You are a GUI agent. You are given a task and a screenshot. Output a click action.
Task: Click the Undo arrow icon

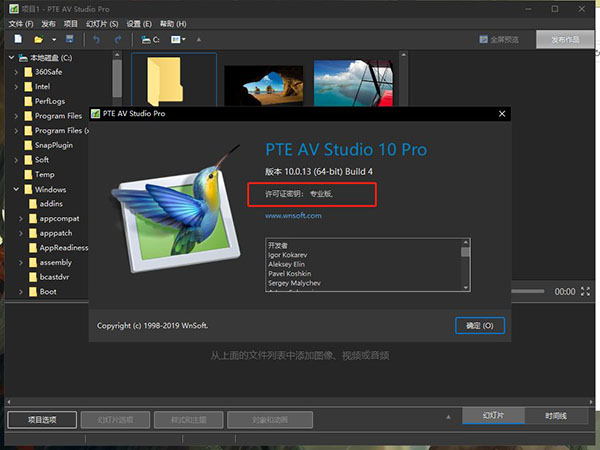[x=97, y=40]
